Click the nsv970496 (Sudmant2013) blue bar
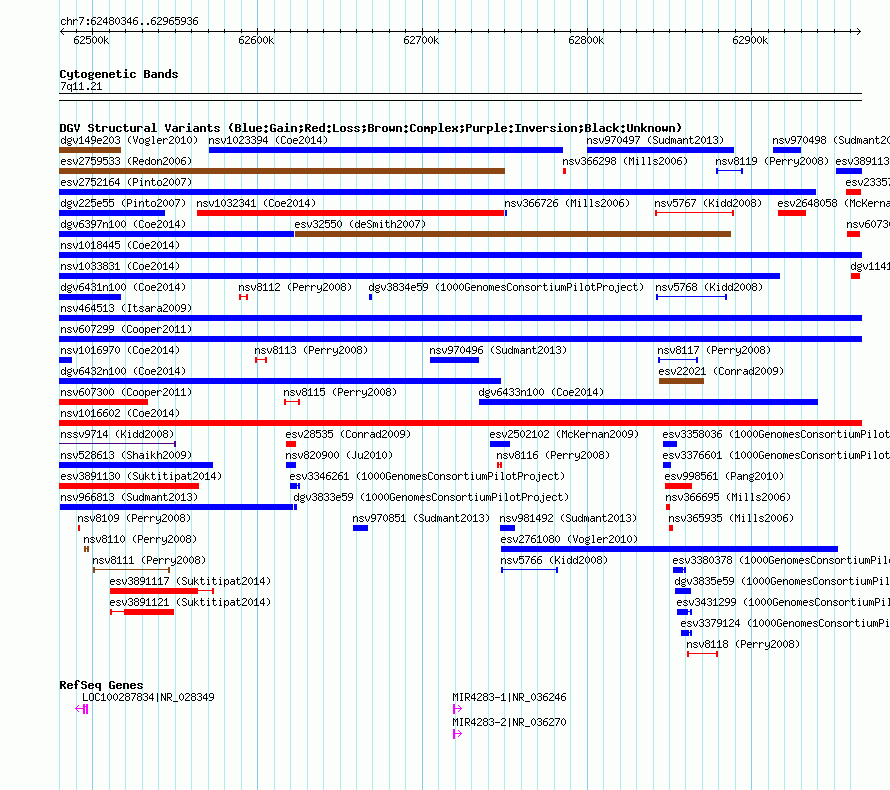890x790 pixels. click(454, 360)
